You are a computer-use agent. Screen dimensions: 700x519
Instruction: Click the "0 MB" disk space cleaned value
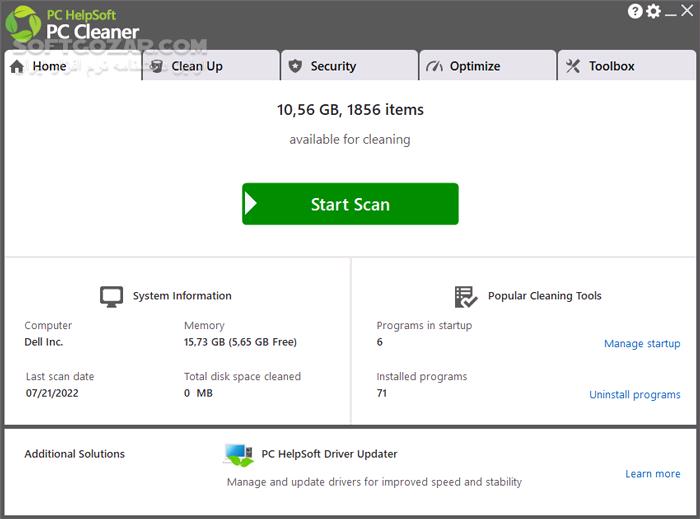(x=198, y=393)
